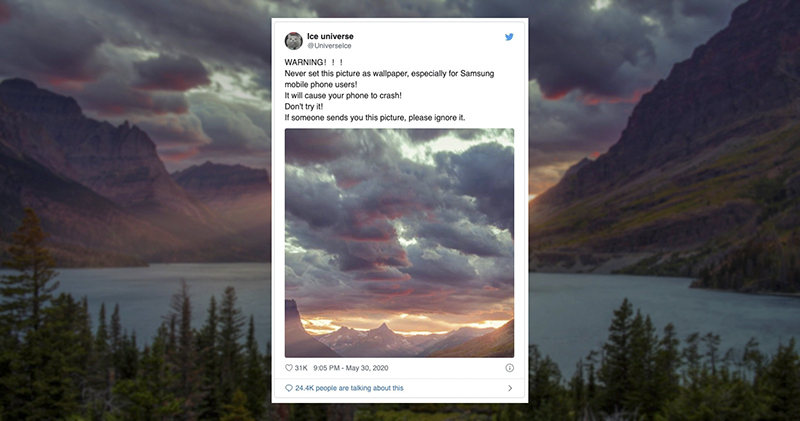The height and width of the screenshot is (421, 800).
Task: Select the 31K likes count
Action: click(301, 367)
